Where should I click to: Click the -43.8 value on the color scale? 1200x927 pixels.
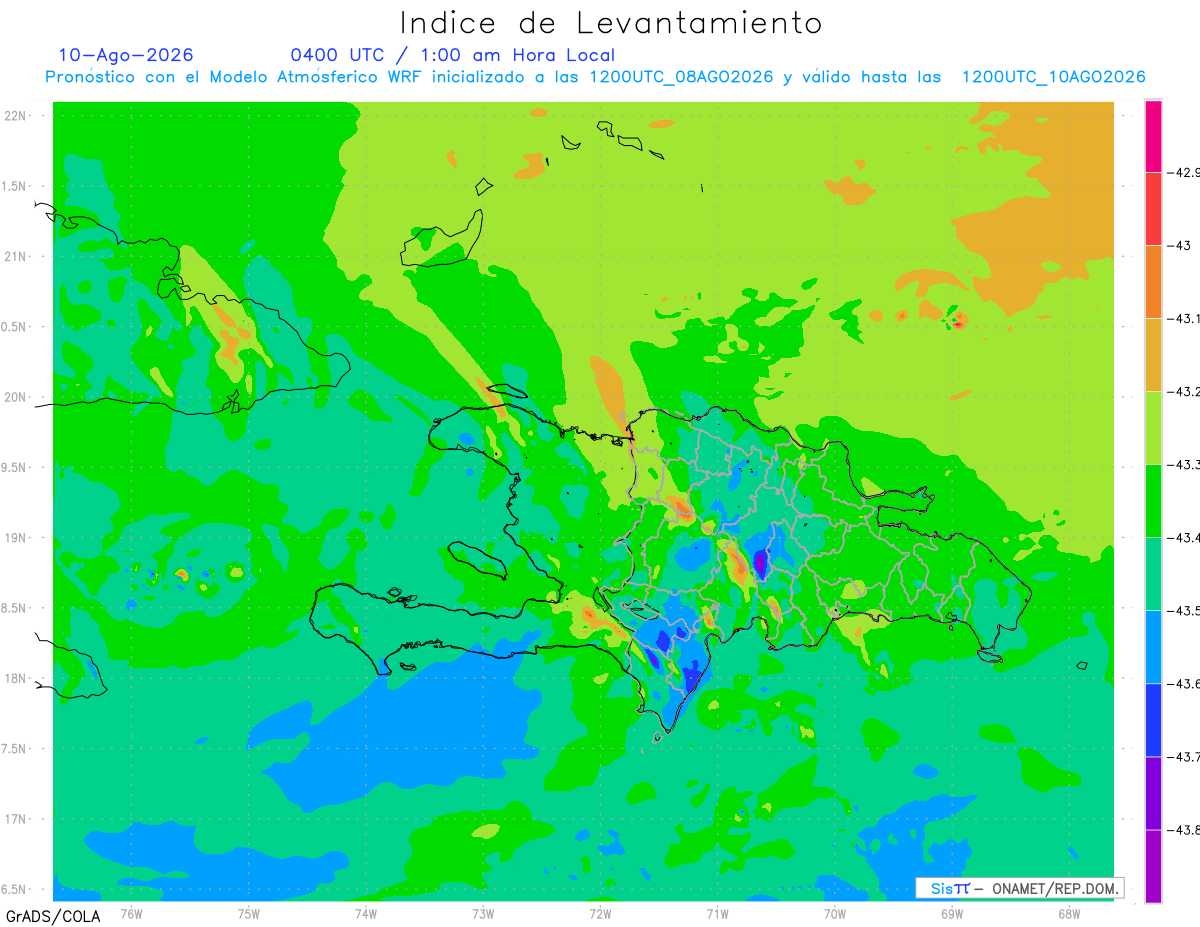point(1183,829)
